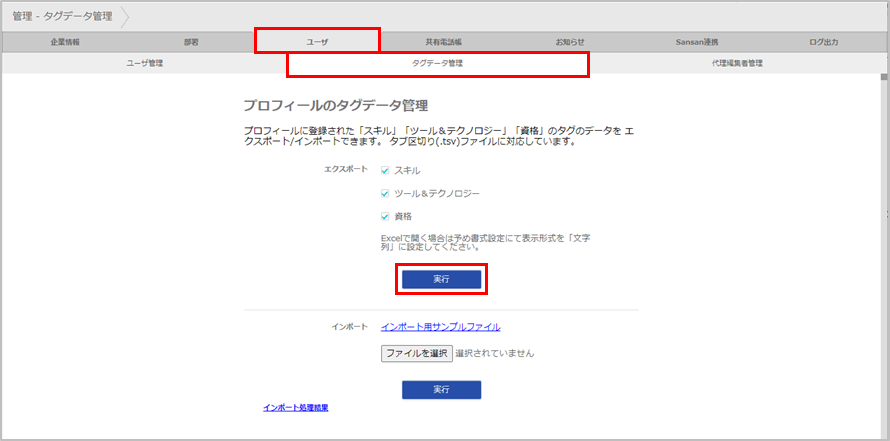Uncheck the 資格 export checkbox

coord(385,216)
